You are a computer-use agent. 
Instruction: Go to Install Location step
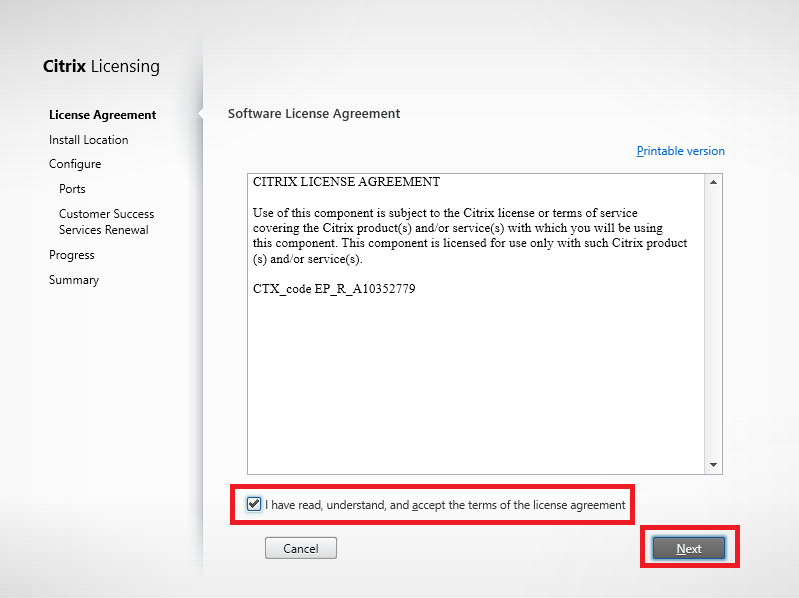coord(88,140)
